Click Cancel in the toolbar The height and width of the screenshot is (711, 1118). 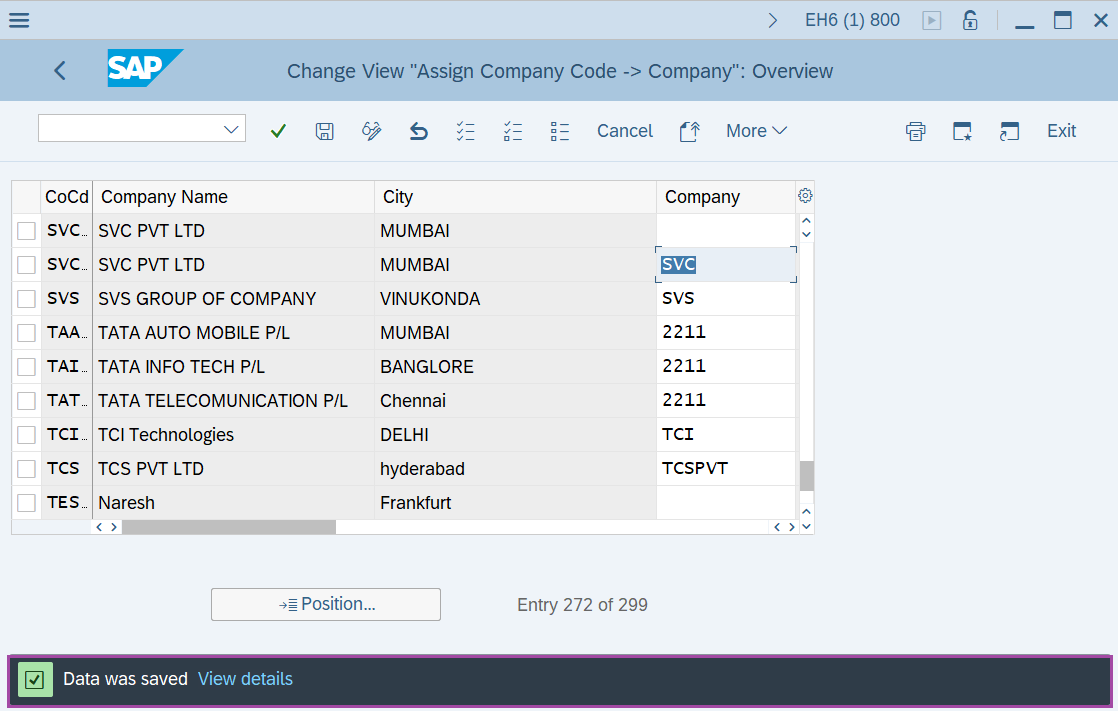(x=624, y=130)
